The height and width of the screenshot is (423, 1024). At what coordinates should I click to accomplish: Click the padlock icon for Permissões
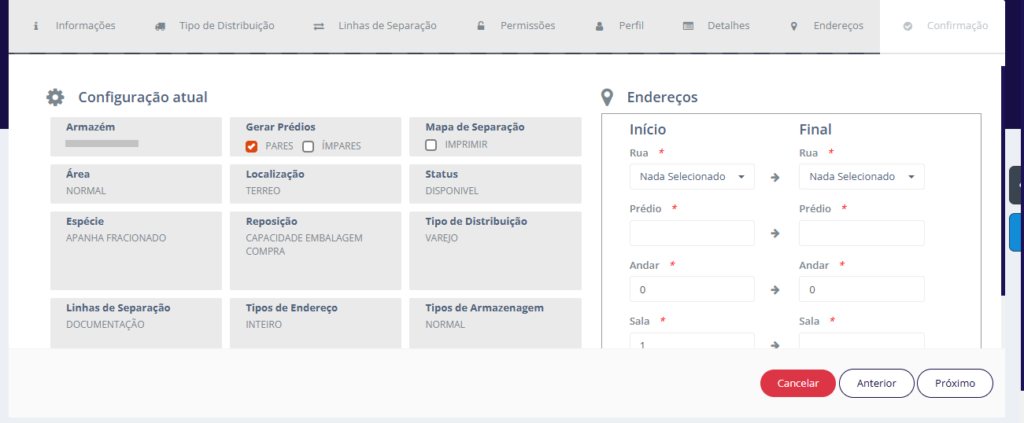point(481,26)
